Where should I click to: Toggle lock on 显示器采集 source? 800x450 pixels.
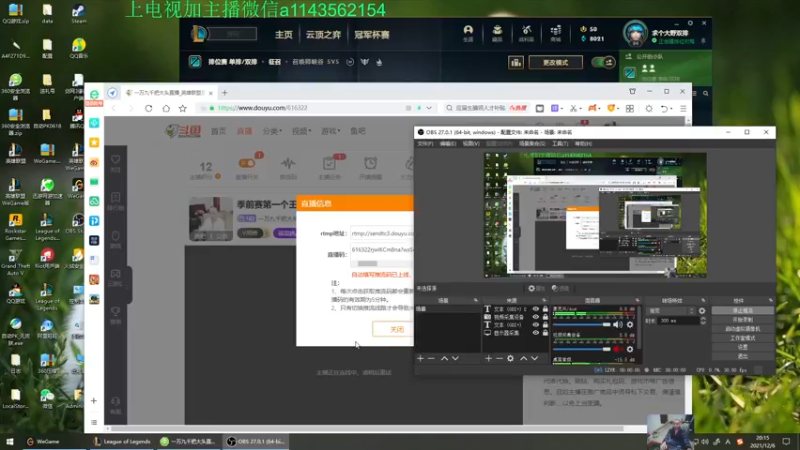coord(545,333)
